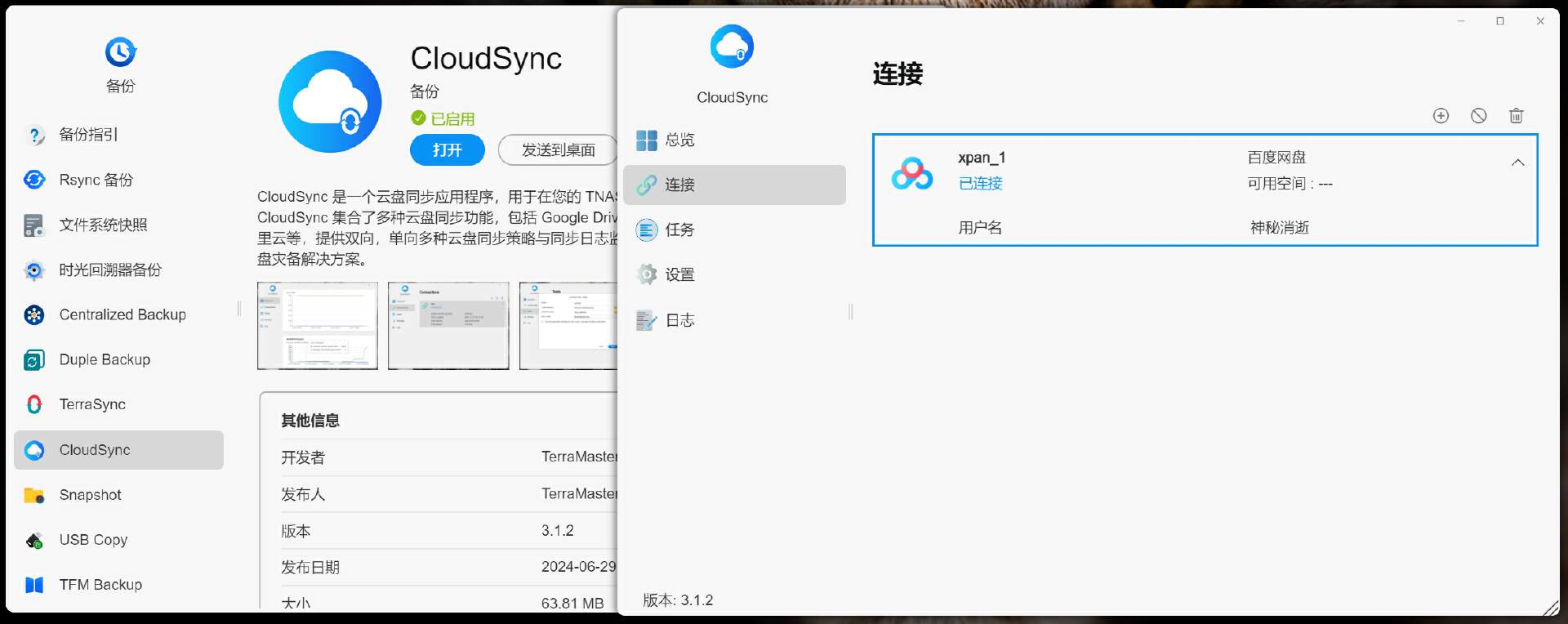Open the second CloudSync screenshot thumbnail
This screenshot has height=624, width=1568.
[x=448, y=326]
